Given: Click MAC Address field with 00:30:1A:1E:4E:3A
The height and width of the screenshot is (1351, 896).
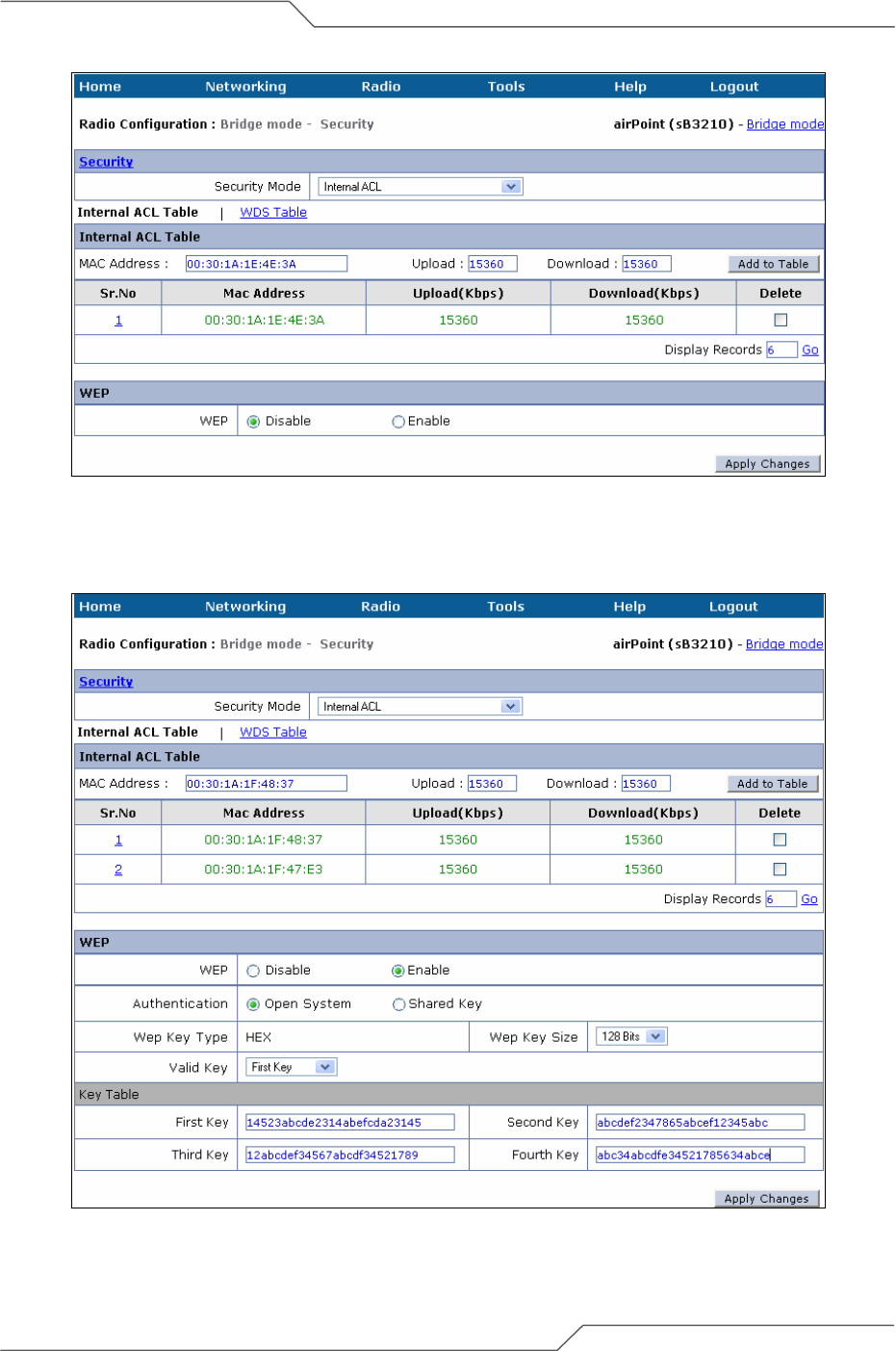Looking at the screenshot, I should [267, 264].
